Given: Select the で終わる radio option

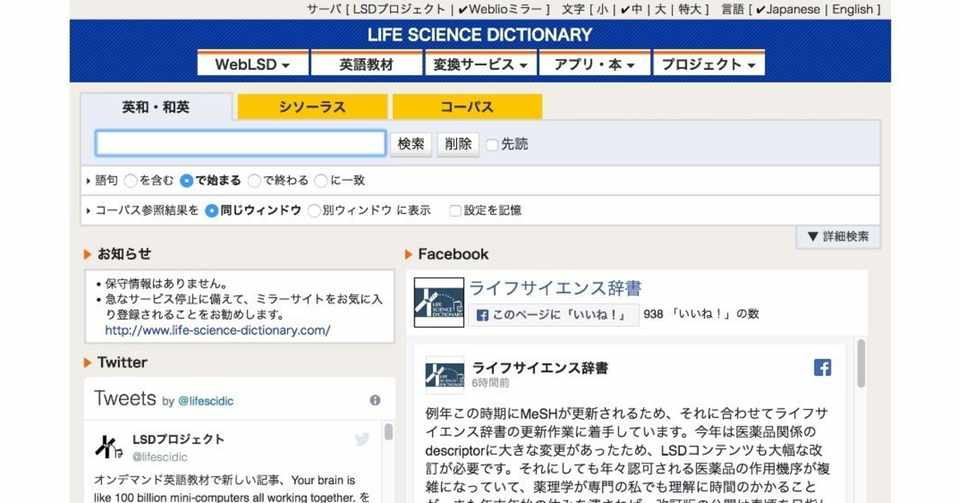Looking at the screenshot, I should coord(254,181).
